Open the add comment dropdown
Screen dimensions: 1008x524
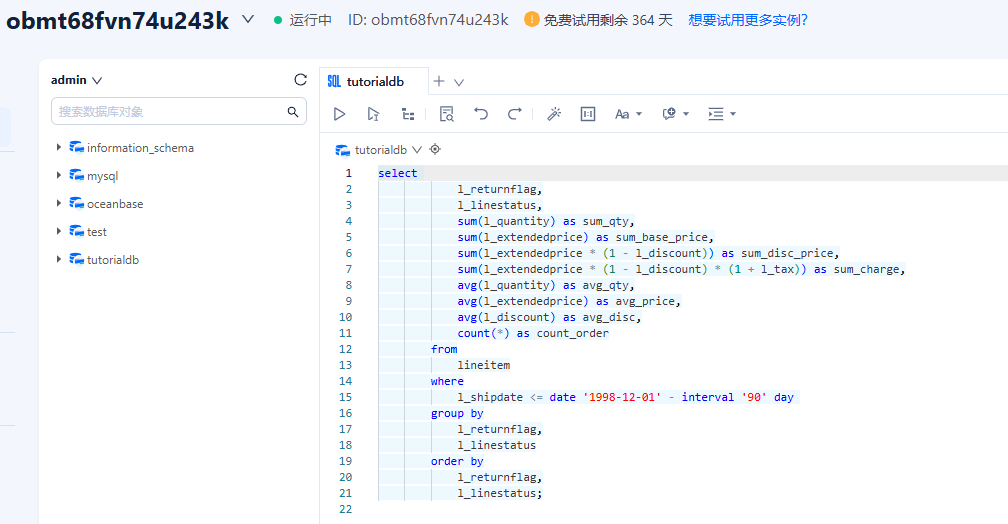675,114
